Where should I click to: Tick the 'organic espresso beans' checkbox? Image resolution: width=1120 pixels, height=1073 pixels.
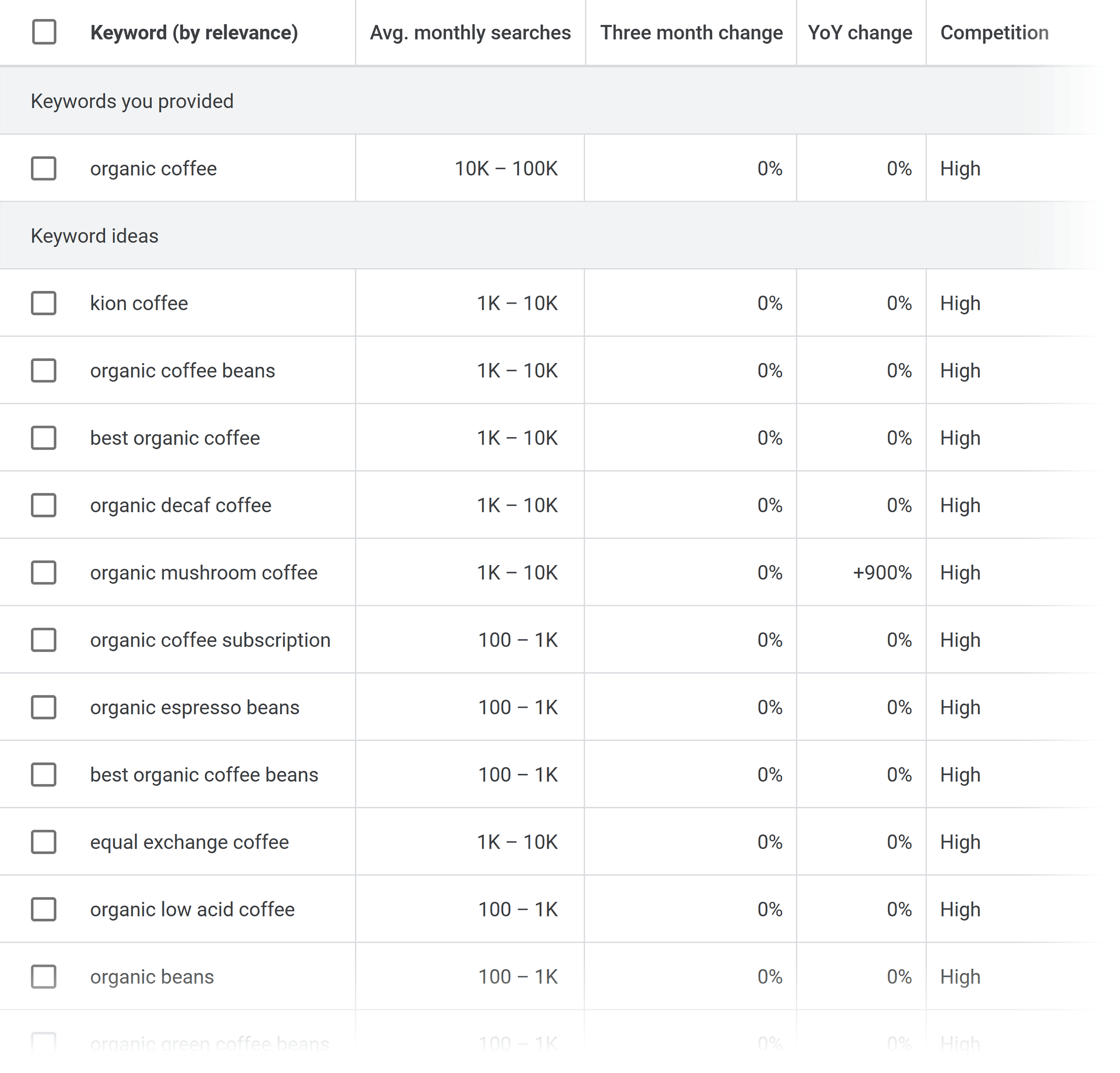tap(43, 707)
